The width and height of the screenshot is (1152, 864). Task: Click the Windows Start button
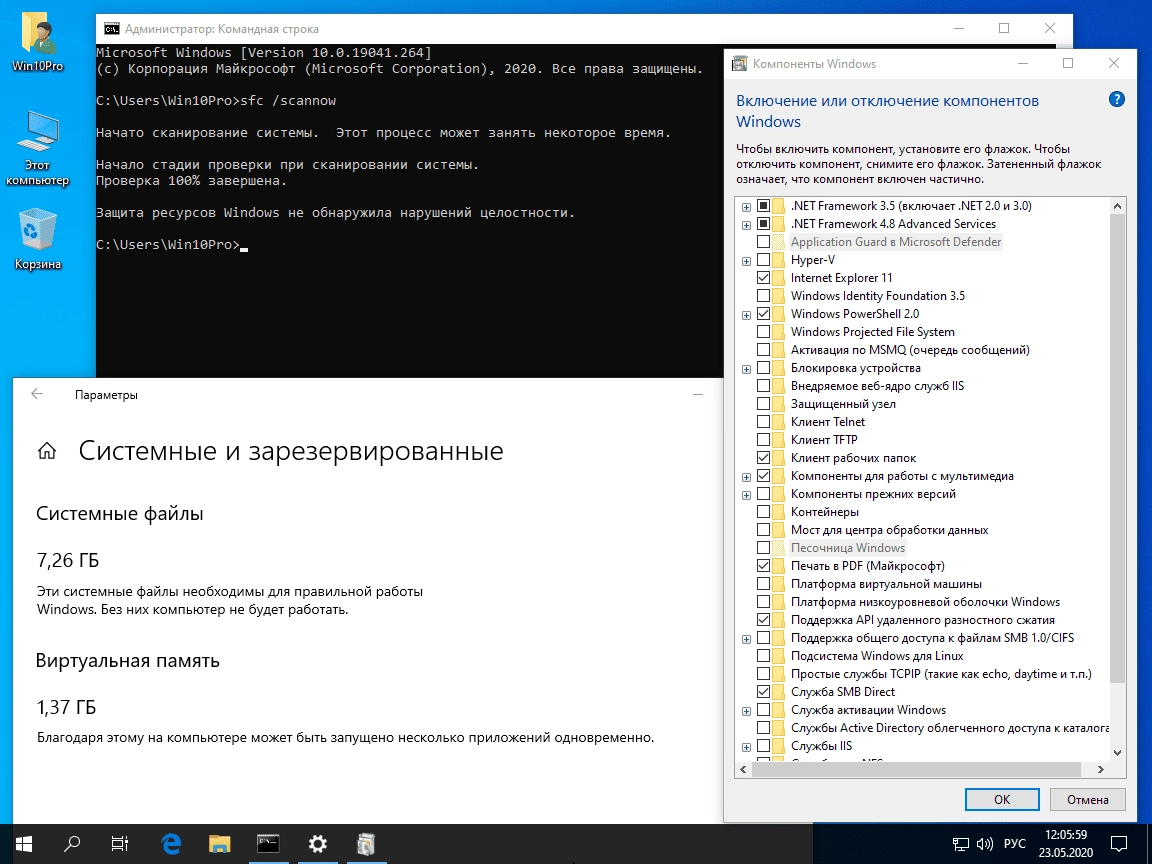[24, 843]
